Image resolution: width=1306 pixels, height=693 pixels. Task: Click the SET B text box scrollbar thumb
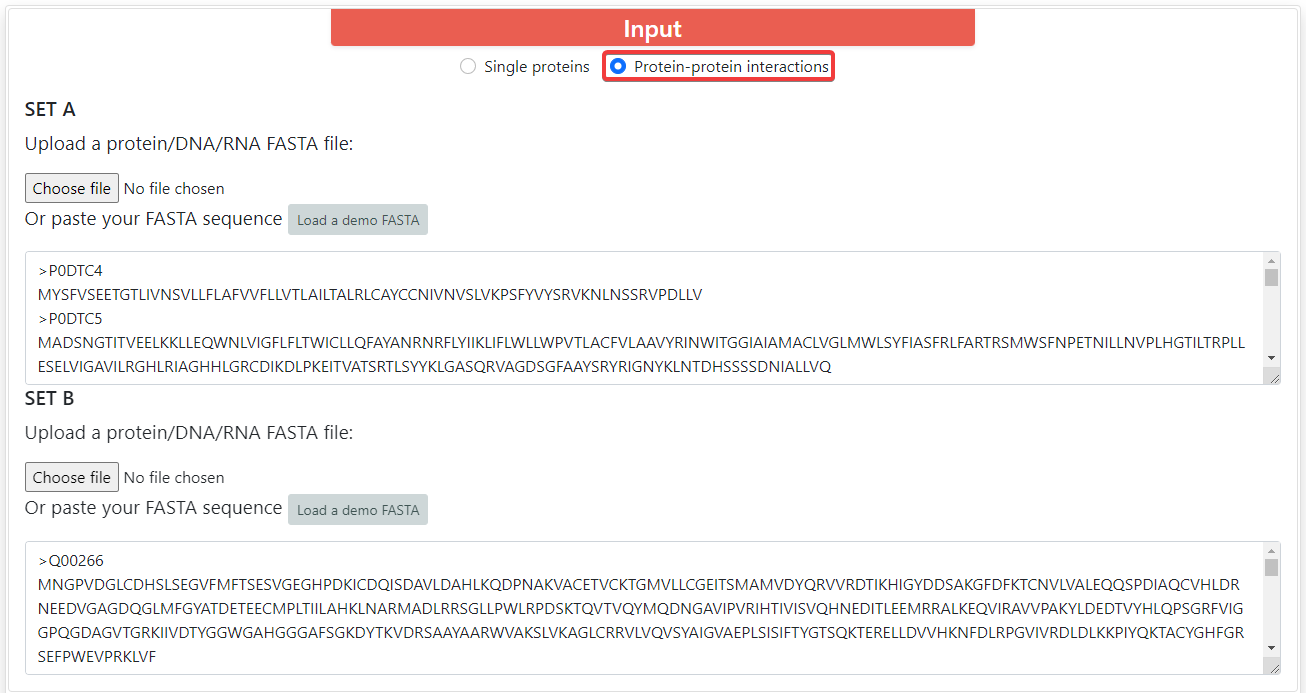(1271, 568)
